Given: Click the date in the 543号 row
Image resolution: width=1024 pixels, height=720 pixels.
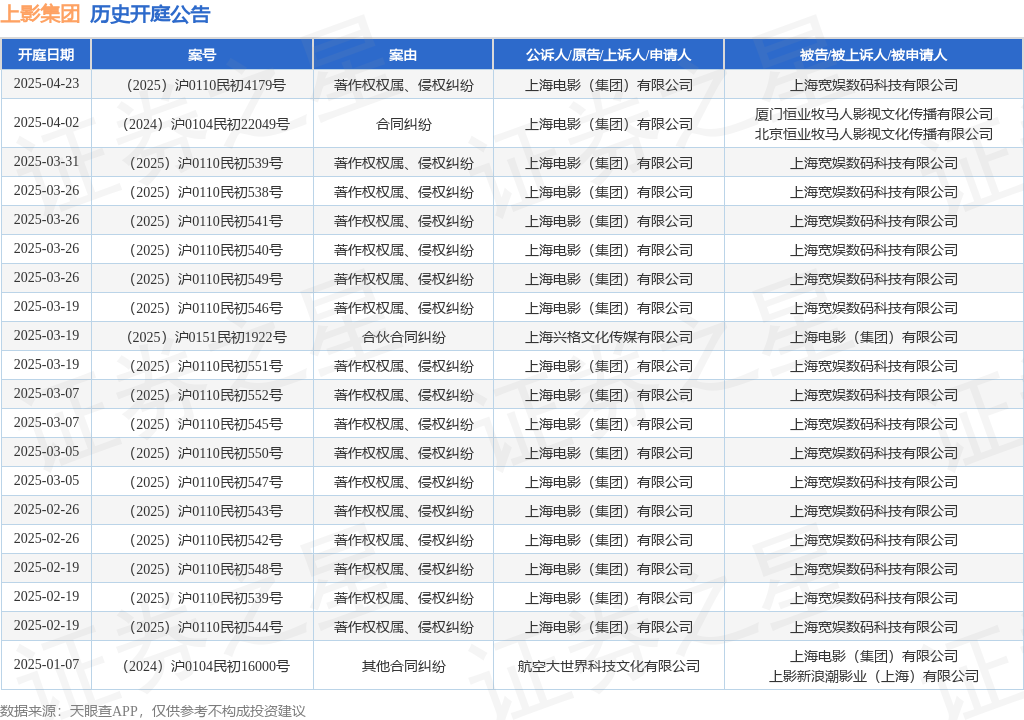Looking at the screenshot, I should (x=46, y=510).
